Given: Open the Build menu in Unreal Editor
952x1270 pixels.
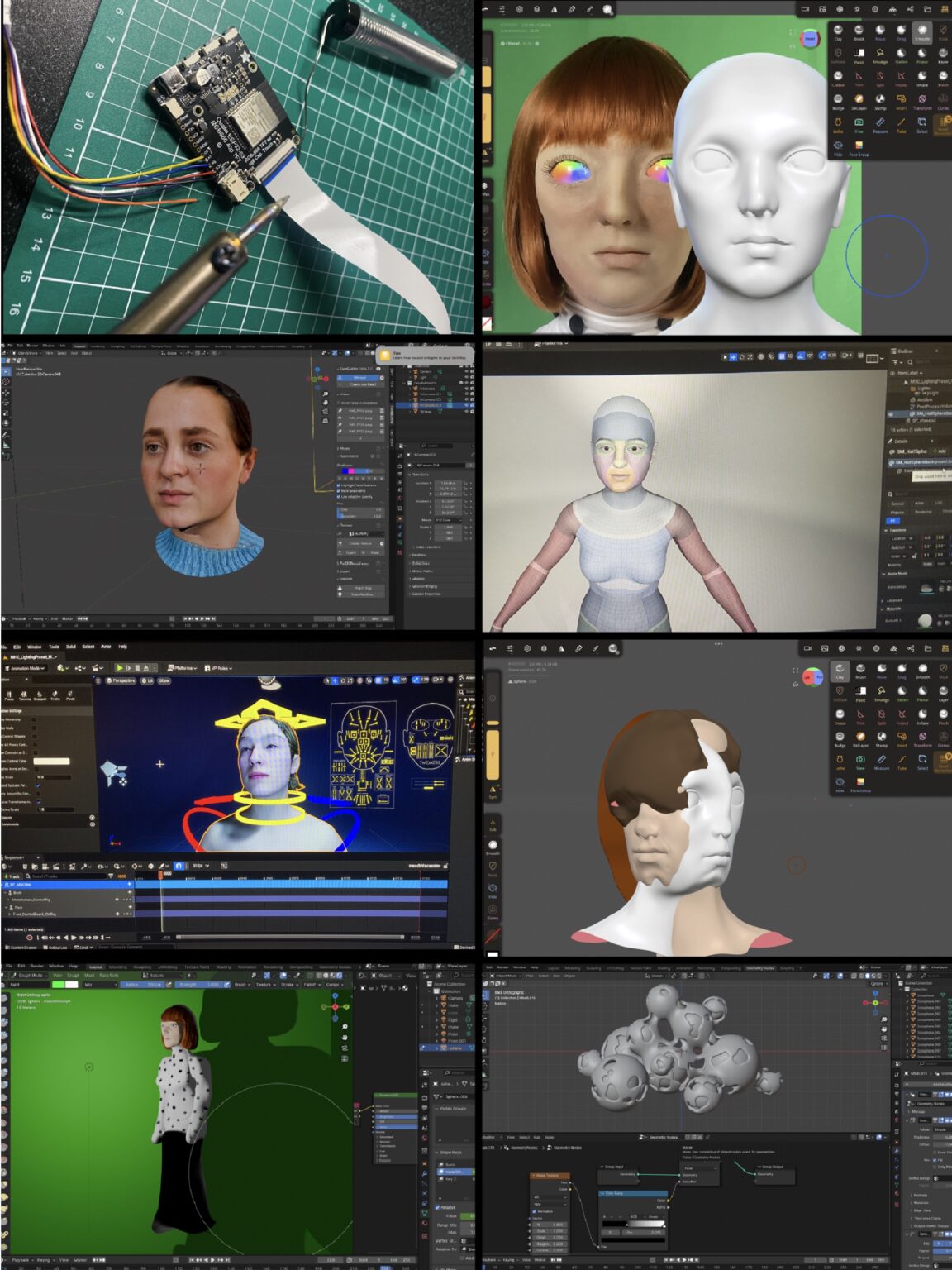Looking at the screenshot, I should pyautogui.click(x=71, y=647).
